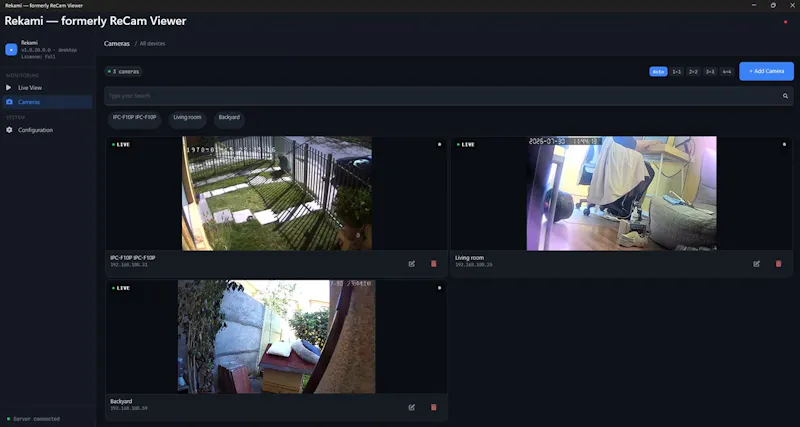Filter by Backyard chip

(x=229, y=118)
